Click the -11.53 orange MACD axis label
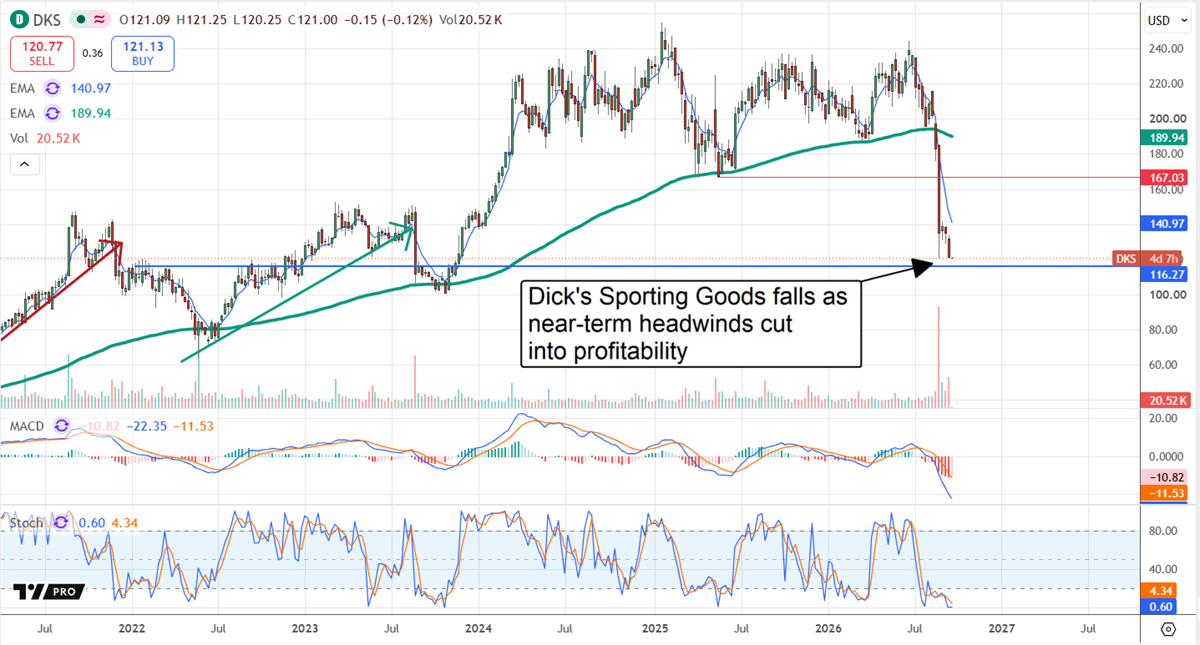 click(x=1165, y=494)
